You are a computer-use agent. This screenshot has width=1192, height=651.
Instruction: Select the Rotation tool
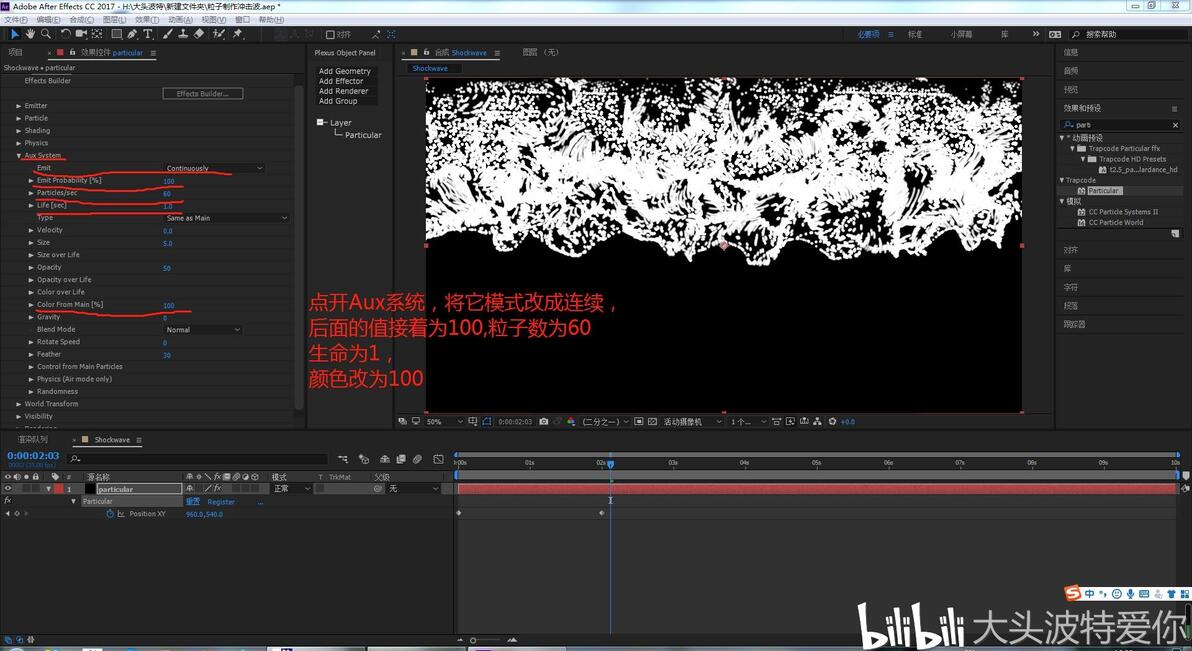pos(66,34)
